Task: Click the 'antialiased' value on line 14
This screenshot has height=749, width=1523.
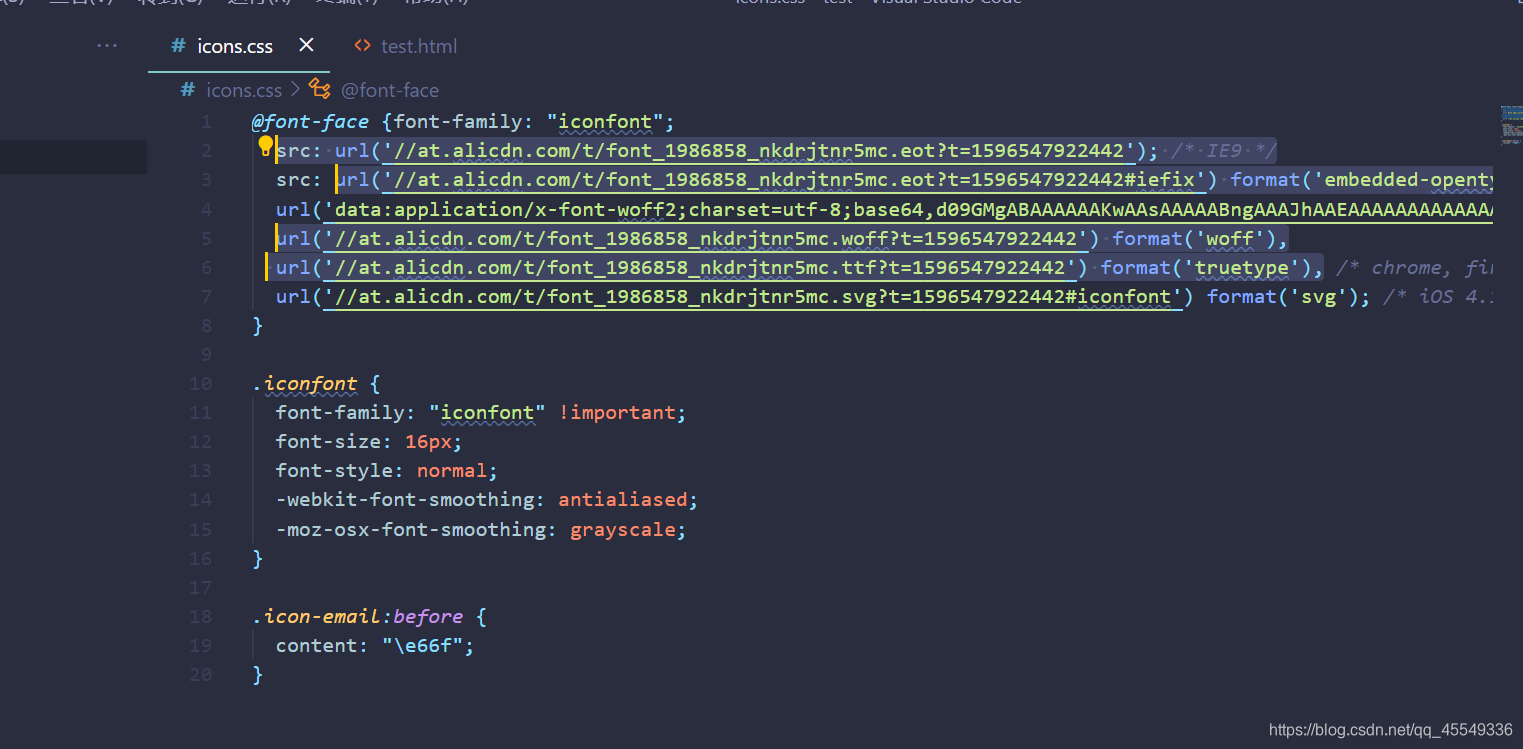Action: [623, 499]
